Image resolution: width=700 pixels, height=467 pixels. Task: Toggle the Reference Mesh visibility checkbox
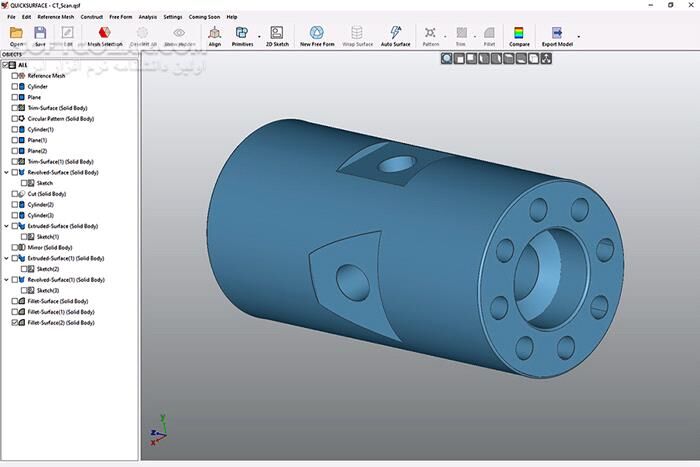coord(15,76)
